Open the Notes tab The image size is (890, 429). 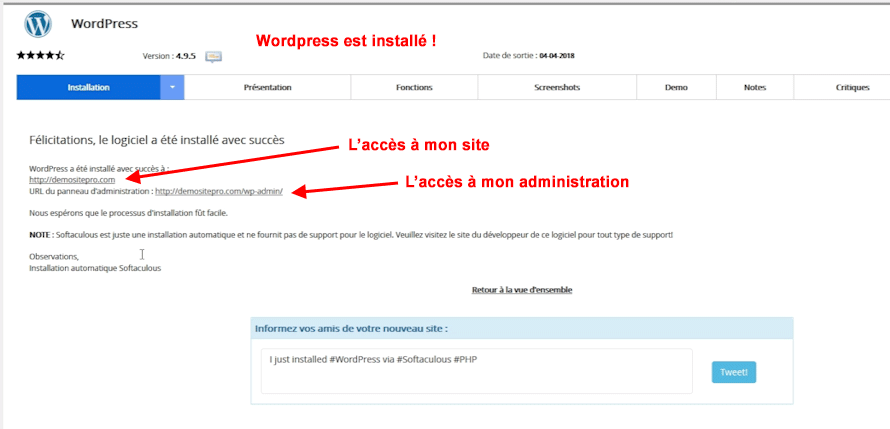pyautogui.click(x=755, y=87)
